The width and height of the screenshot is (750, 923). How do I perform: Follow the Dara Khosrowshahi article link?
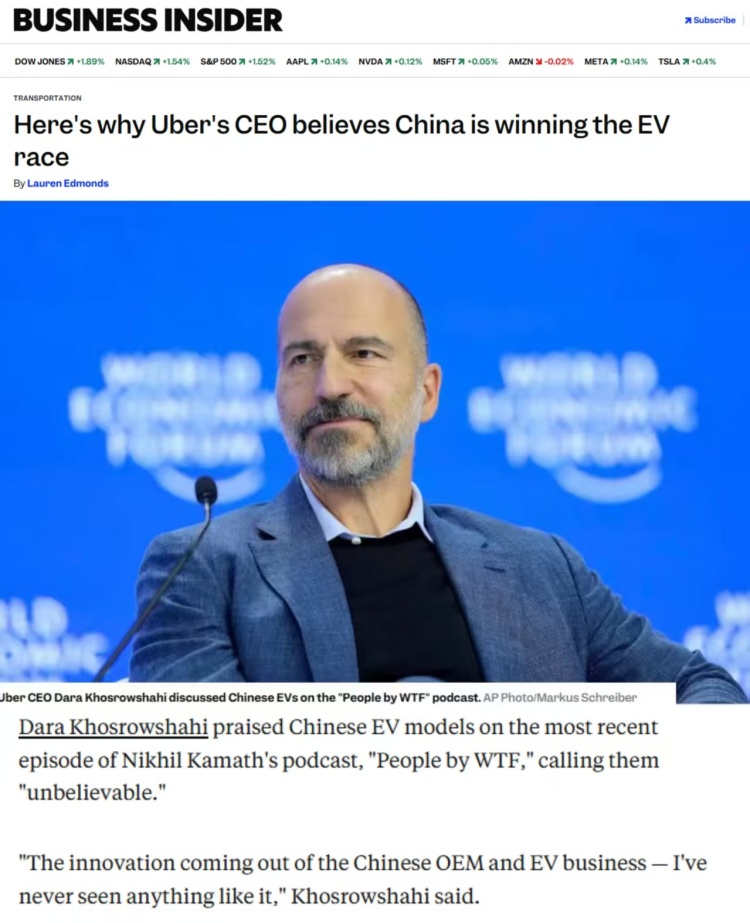pos(112,726)
